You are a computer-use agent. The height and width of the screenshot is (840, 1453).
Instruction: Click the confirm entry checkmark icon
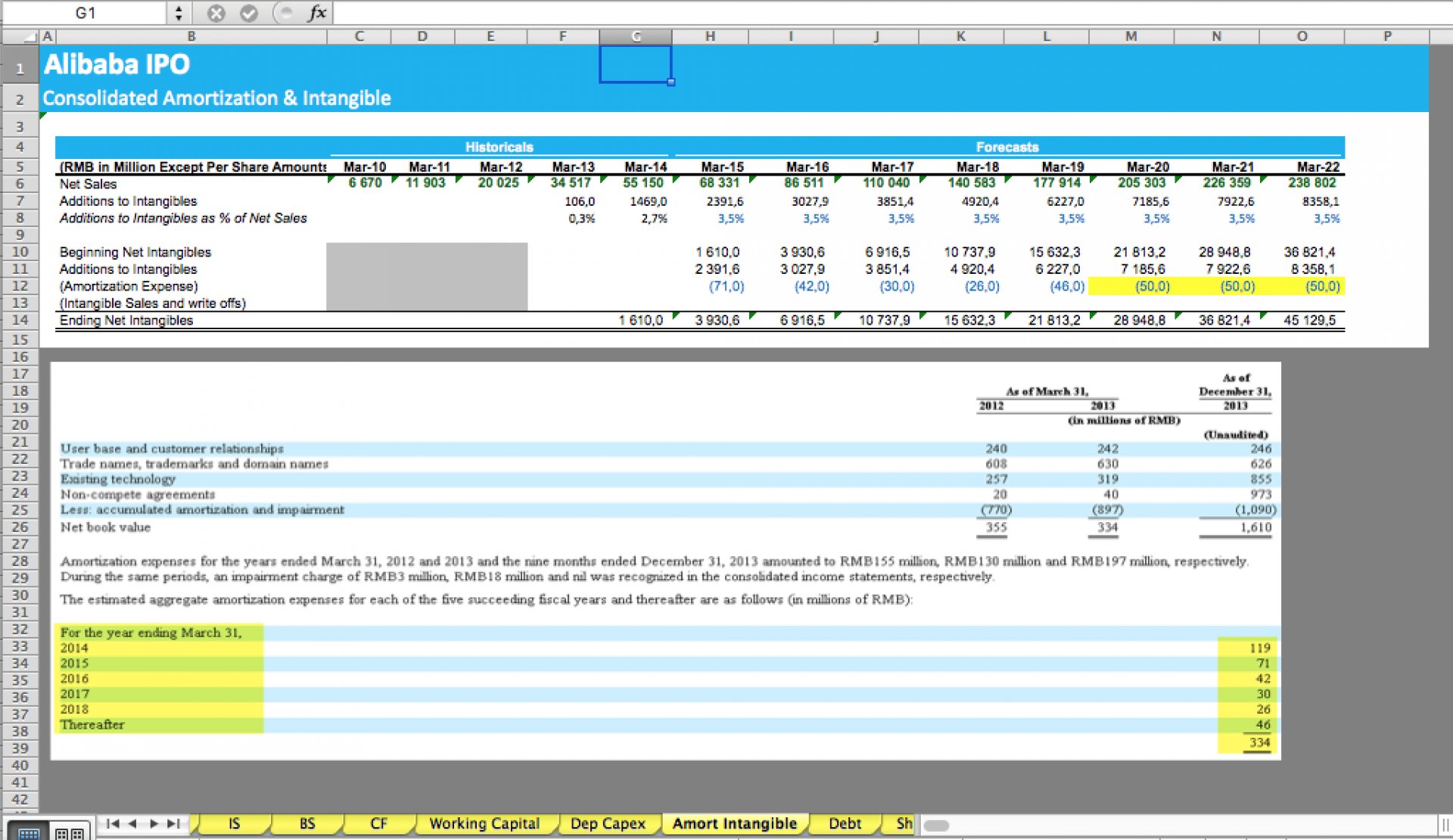249,13
